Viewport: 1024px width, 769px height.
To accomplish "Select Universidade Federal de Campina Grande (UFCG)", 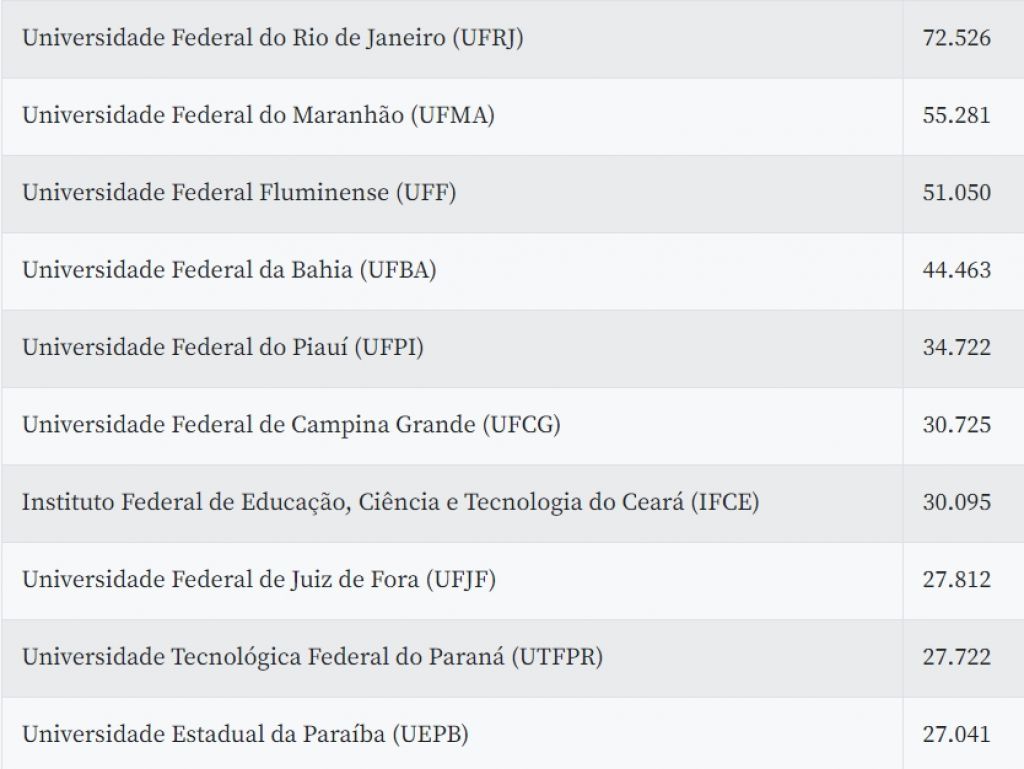I will pos(291,425).
